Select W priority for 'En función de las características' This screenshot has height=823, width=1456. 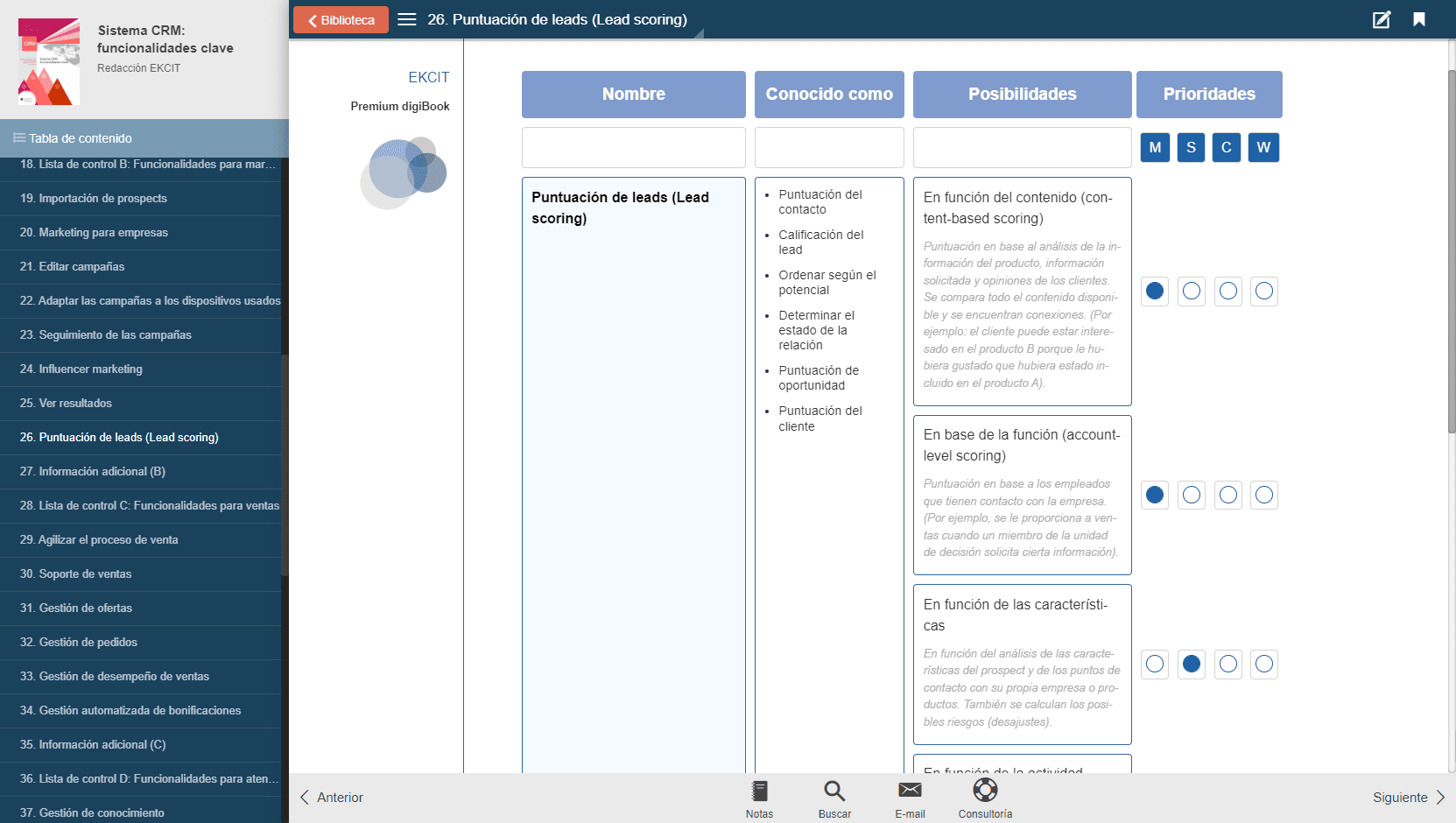point(1264,664)
